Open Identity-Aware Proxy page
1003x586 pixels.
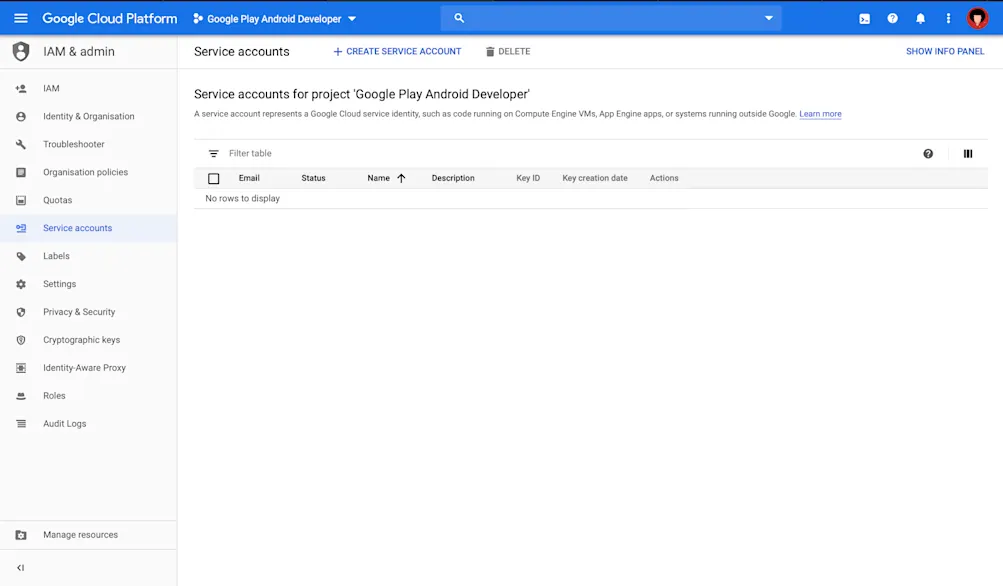(x=84, y=368)
